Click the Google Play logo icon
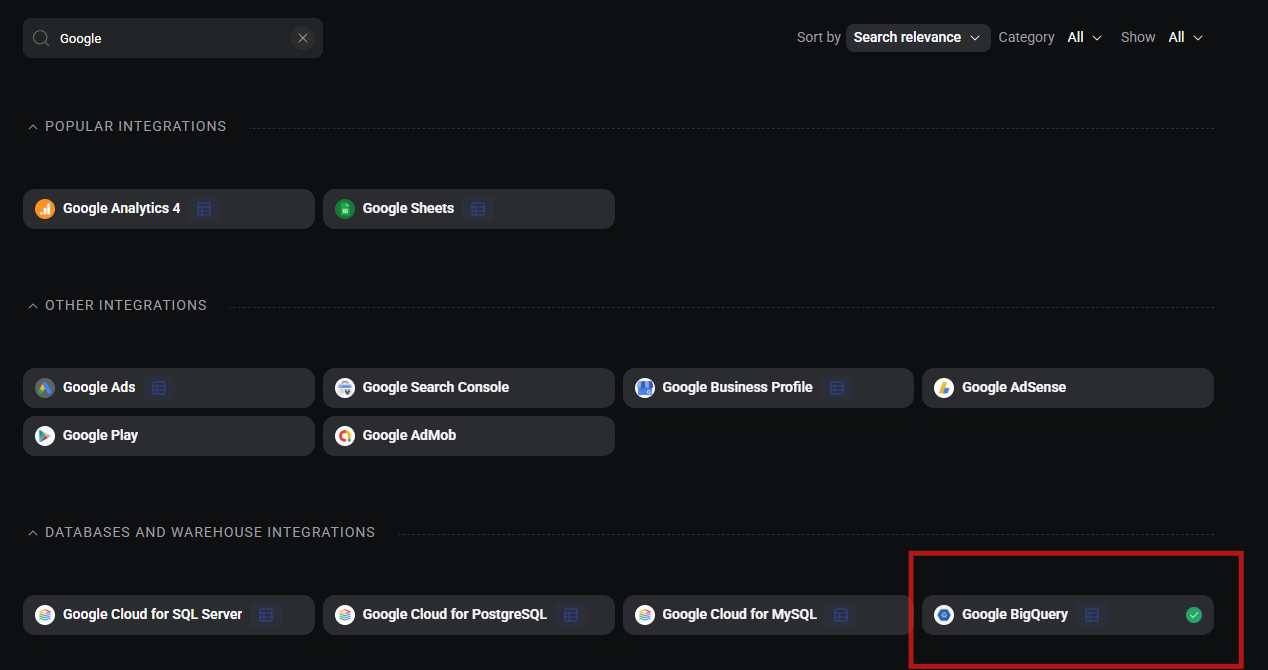The image size is (1268, 670). [x=45, y=436]
